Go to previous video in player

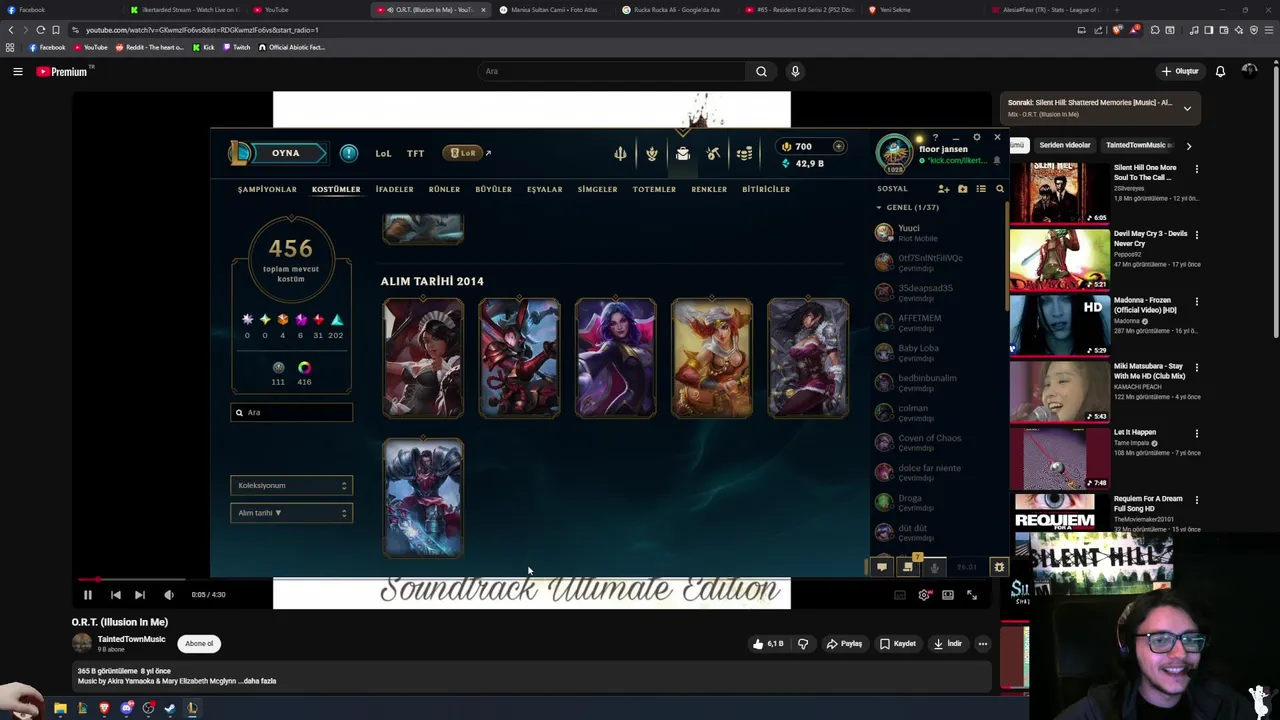pyautogui.click(x=115, y=595)
